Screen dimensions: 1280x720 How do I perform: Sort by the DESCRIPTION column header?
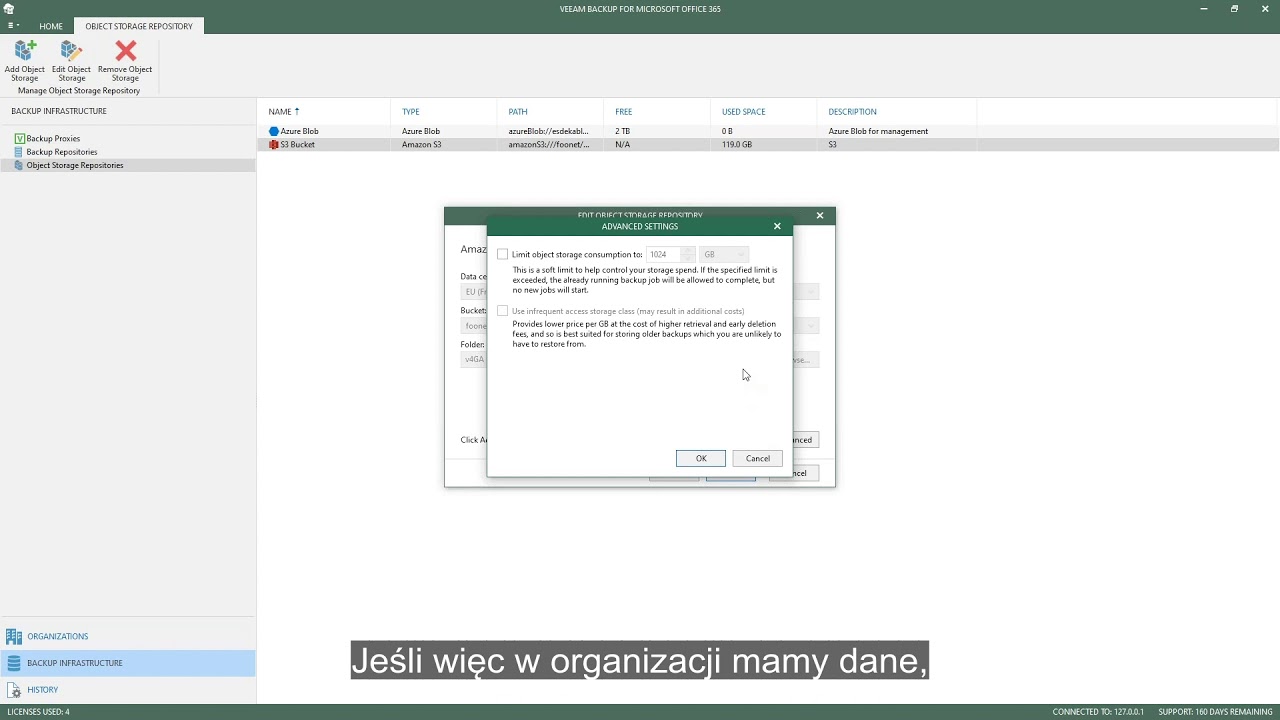click(852, 111)
